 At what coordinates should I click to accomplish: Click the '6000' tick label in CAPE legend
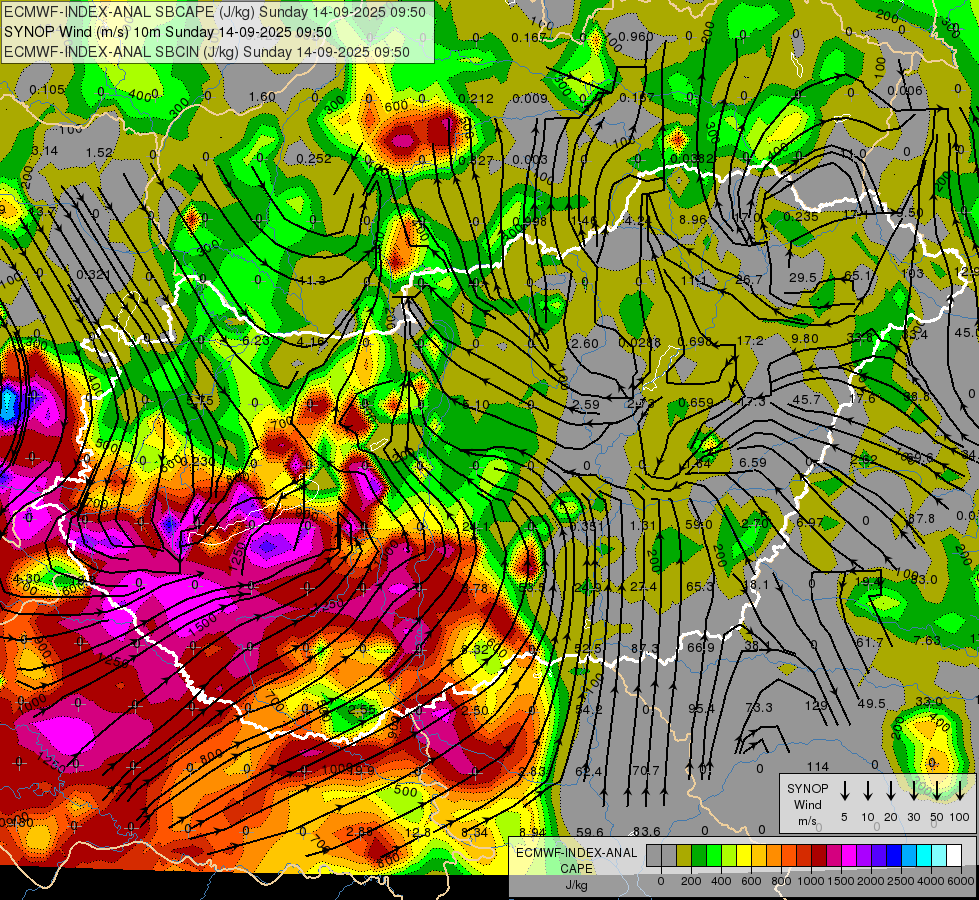click(x=962, y=881)
